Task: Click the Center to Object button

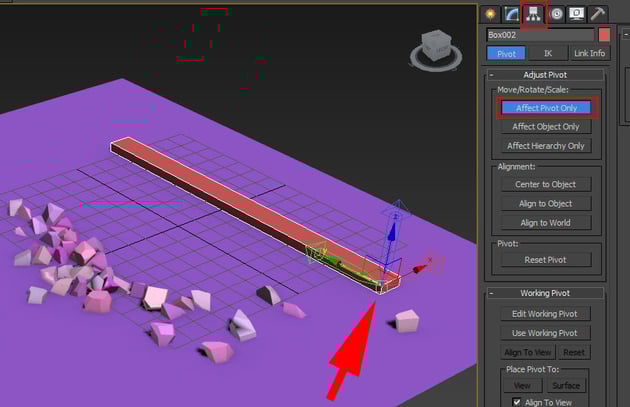Action: (x=545, y=184)
